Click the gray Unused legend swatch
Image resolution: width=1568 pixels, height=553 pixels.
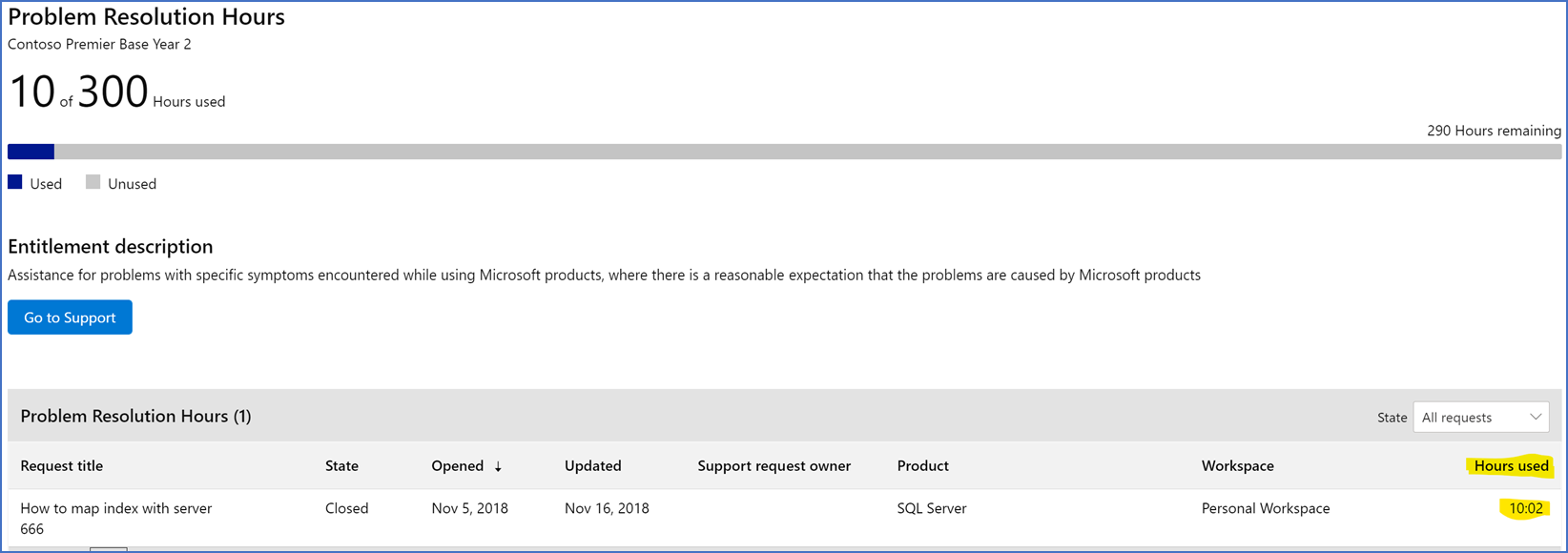93,182
